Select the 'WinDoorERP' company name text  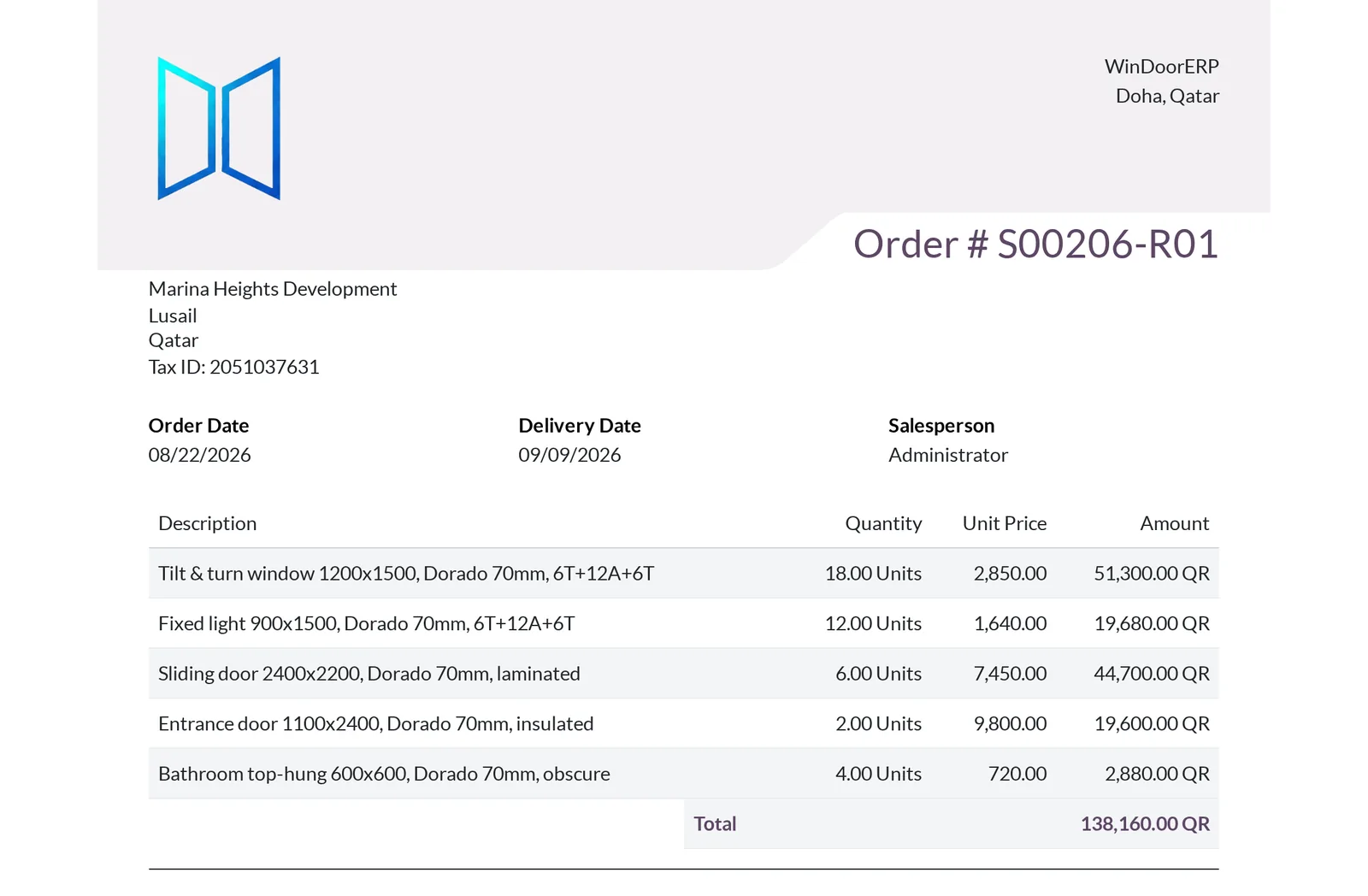[x=1161, y=67]
